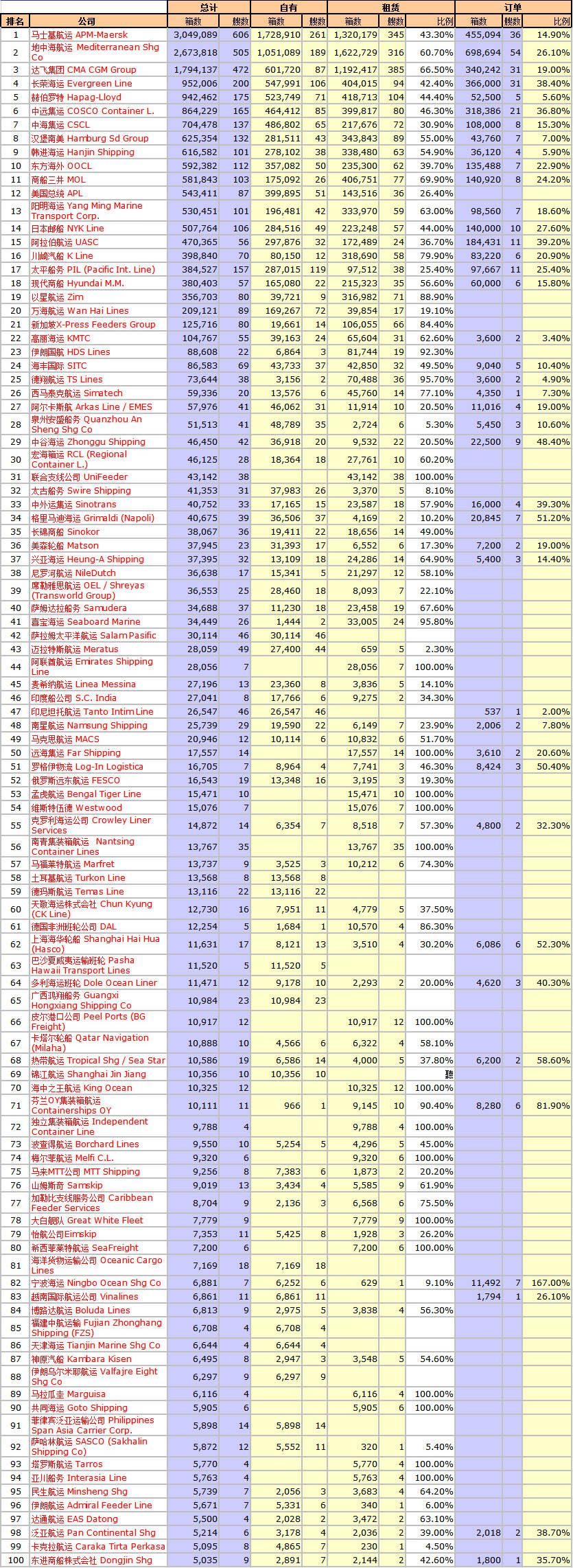Select 东进商船株式会社 Dongjin Shg cell
The width and height of the screenshot is (573, 1568).
click(x=92, y=1560)
